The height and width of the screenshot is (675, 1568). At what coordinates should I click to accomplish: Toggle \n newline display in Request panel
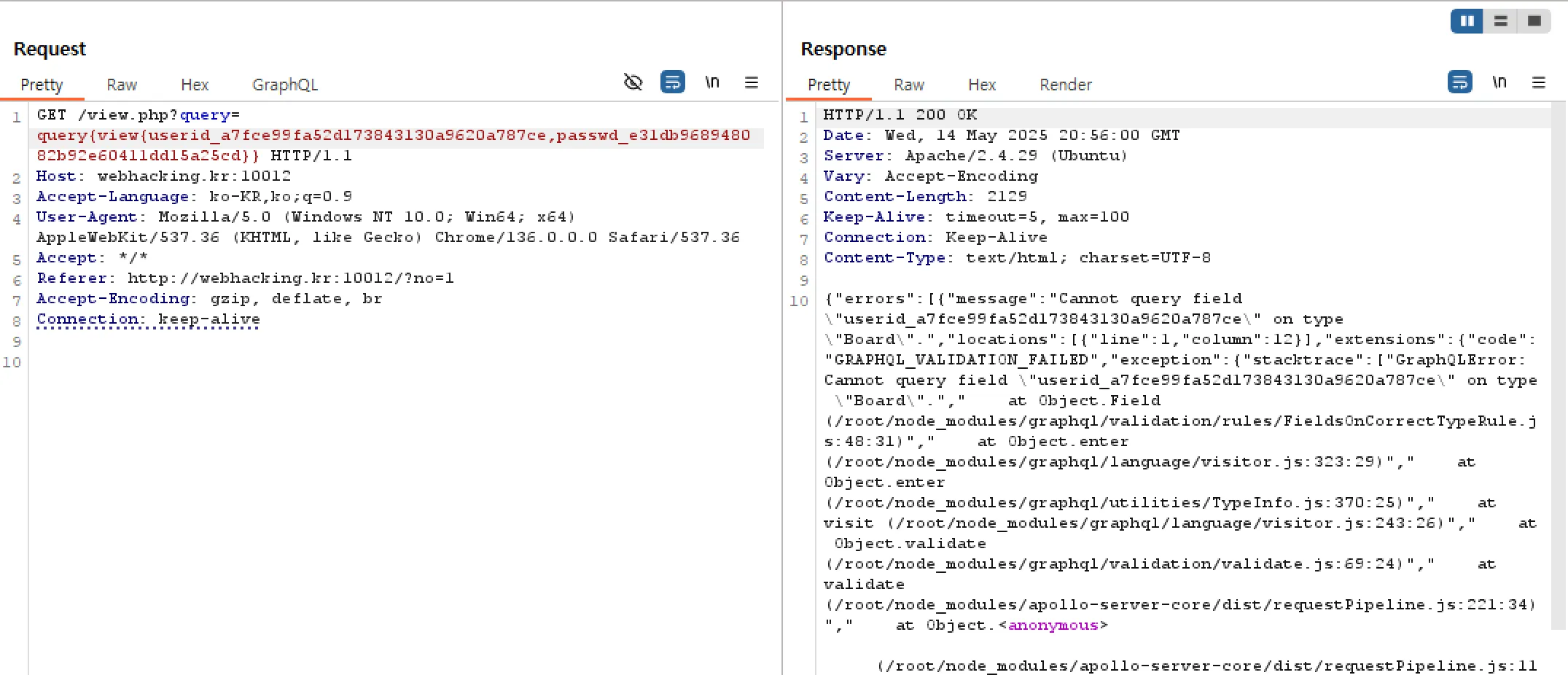(x=712, y=82)
